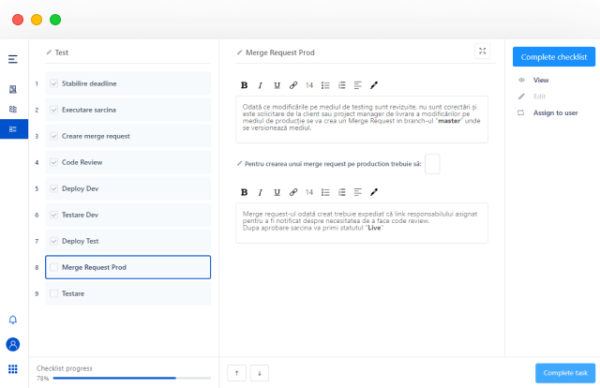The height and width of the screenshot is (388, 600).
Task: Open the user profile avatar icon
Action: click(13, 344)
